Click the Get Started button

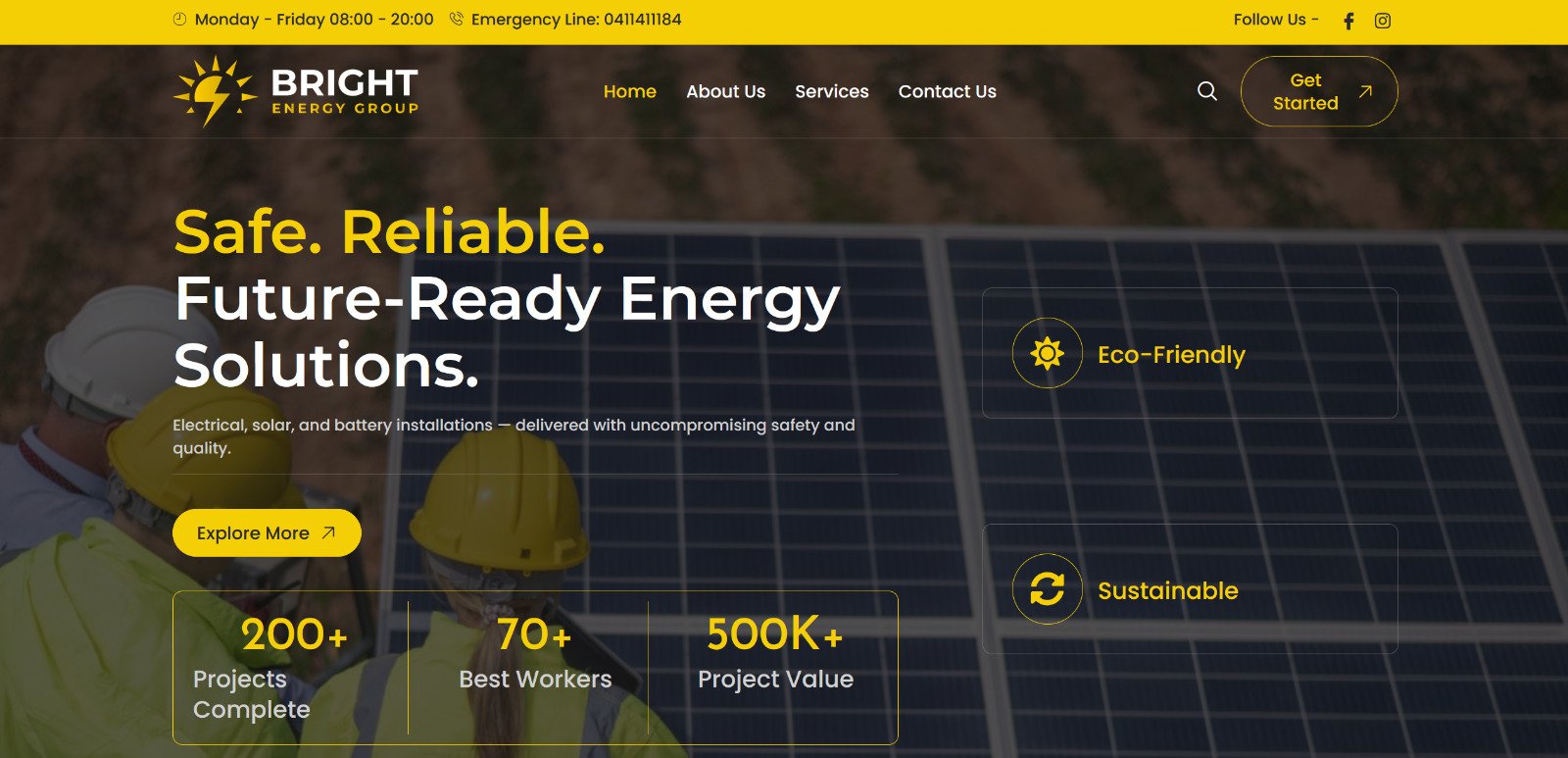[x=1319, y=91]
